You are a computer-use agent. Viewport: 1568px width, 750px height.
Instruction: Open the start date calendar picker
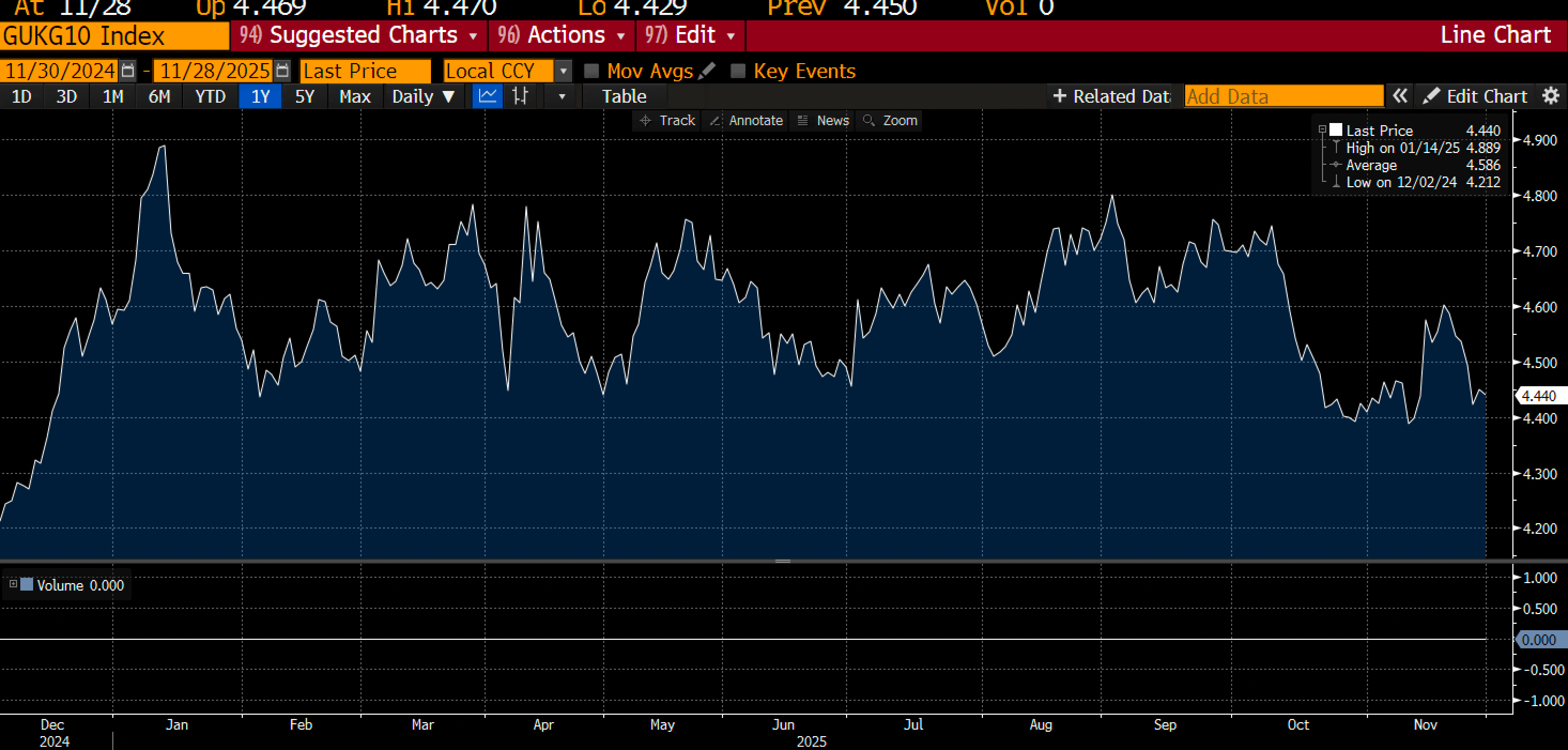click(x=128, y=71)
